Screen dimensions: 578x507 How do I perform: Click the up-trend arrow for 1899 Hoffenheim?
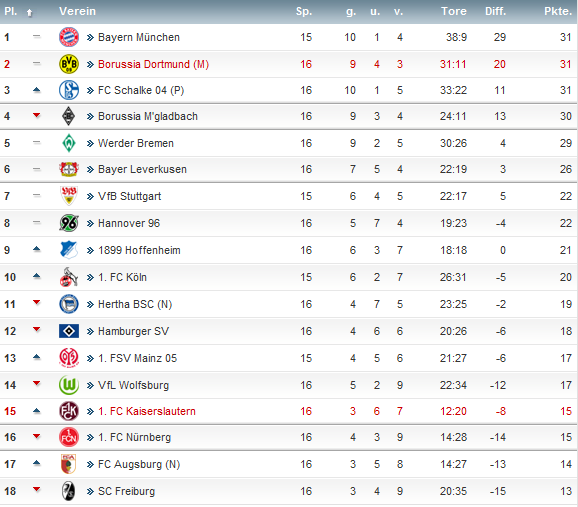[x=36, y=249]
